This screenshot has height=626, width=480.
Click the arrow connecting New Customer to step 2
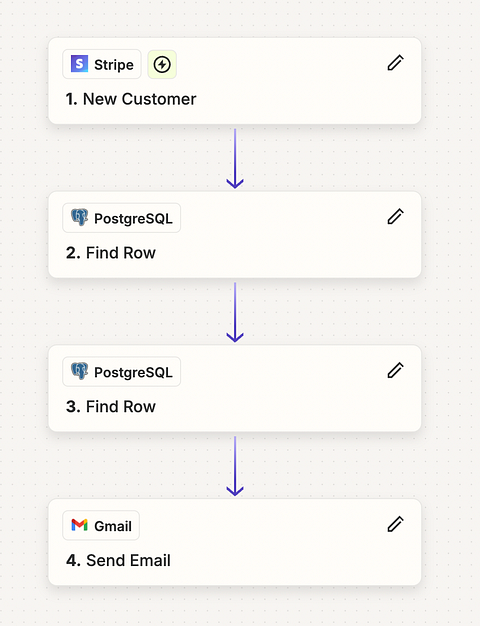[x=235, y=158]
